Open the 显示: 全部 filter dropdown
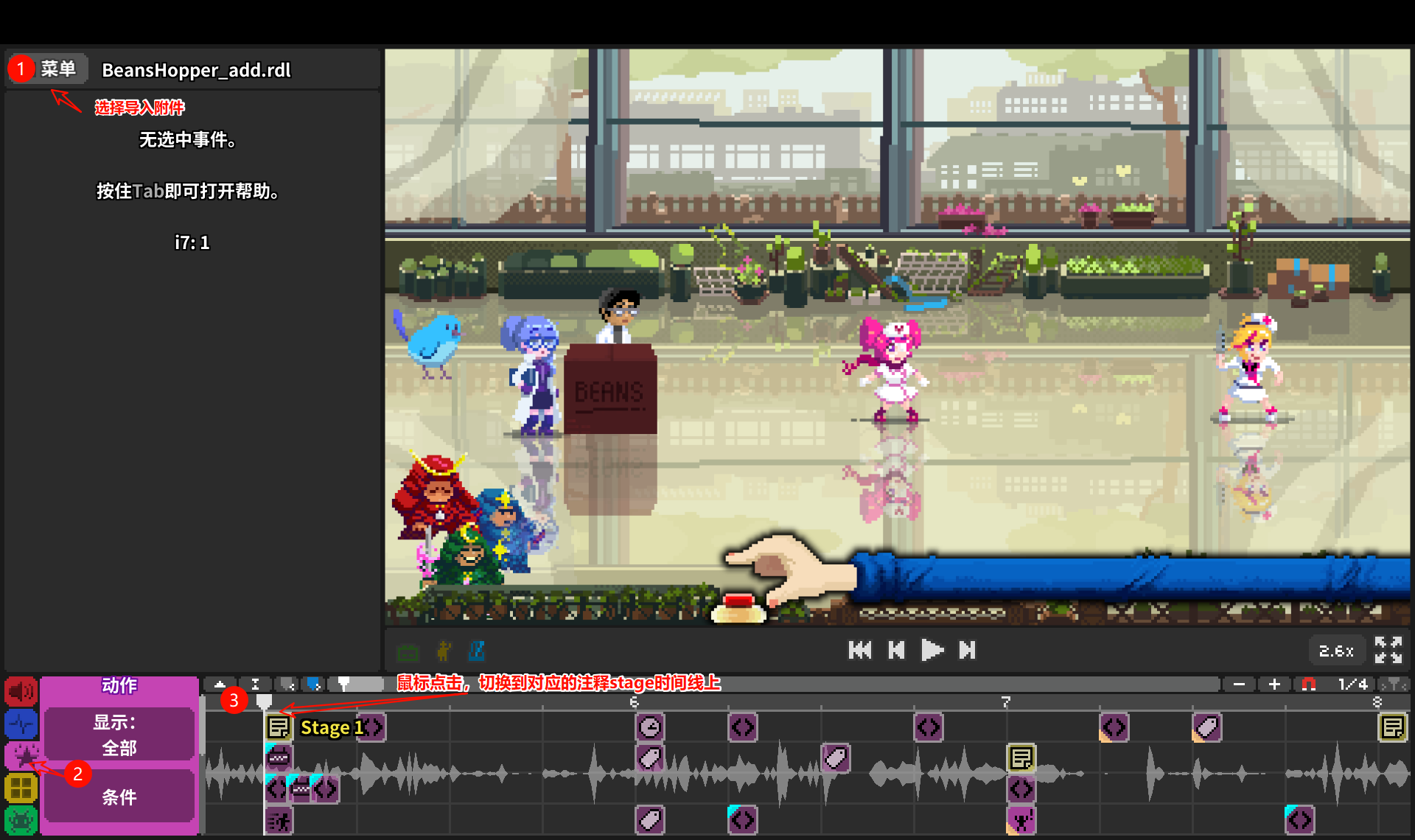 (119, 735)
